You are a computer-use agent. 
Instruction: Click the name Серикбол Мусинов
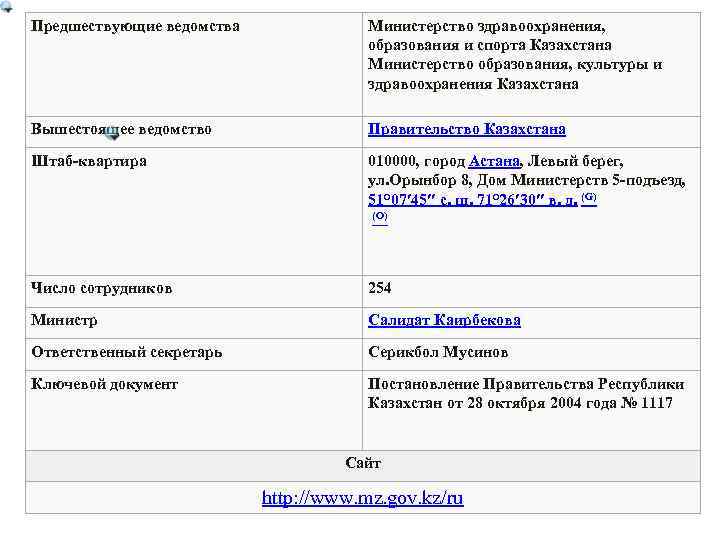click(x=438, y=352)
